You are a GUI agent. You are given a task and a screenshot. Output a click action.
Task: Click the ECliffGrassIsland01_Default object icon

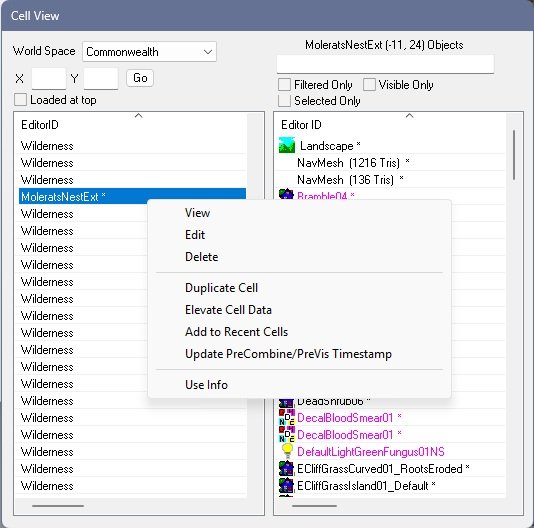click(286, 486)
